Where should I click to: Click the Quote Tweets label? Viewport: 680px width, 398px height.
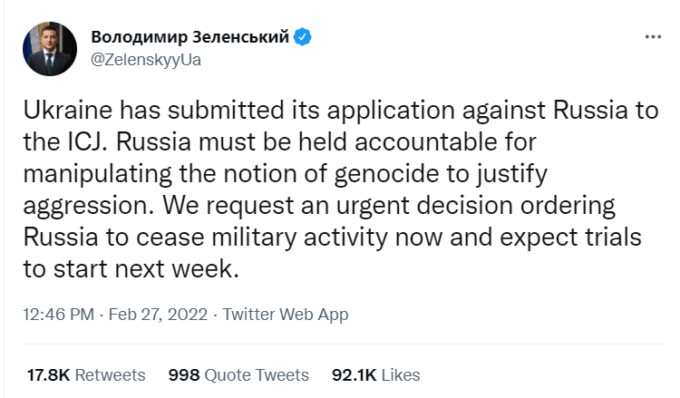tap(256, 375)
